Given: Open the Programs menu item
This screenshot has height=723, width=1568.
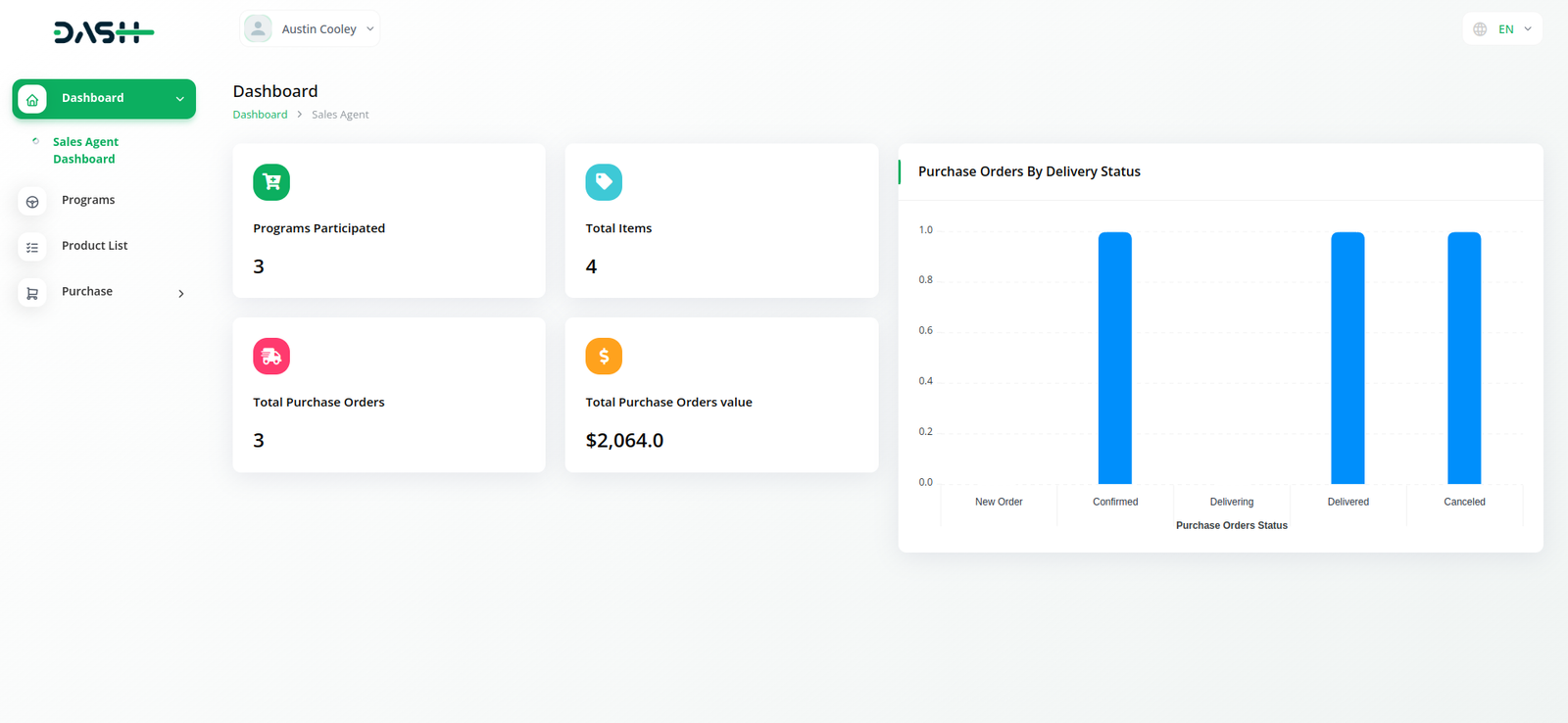Looking at the screenshot, I should click(88, 200).
